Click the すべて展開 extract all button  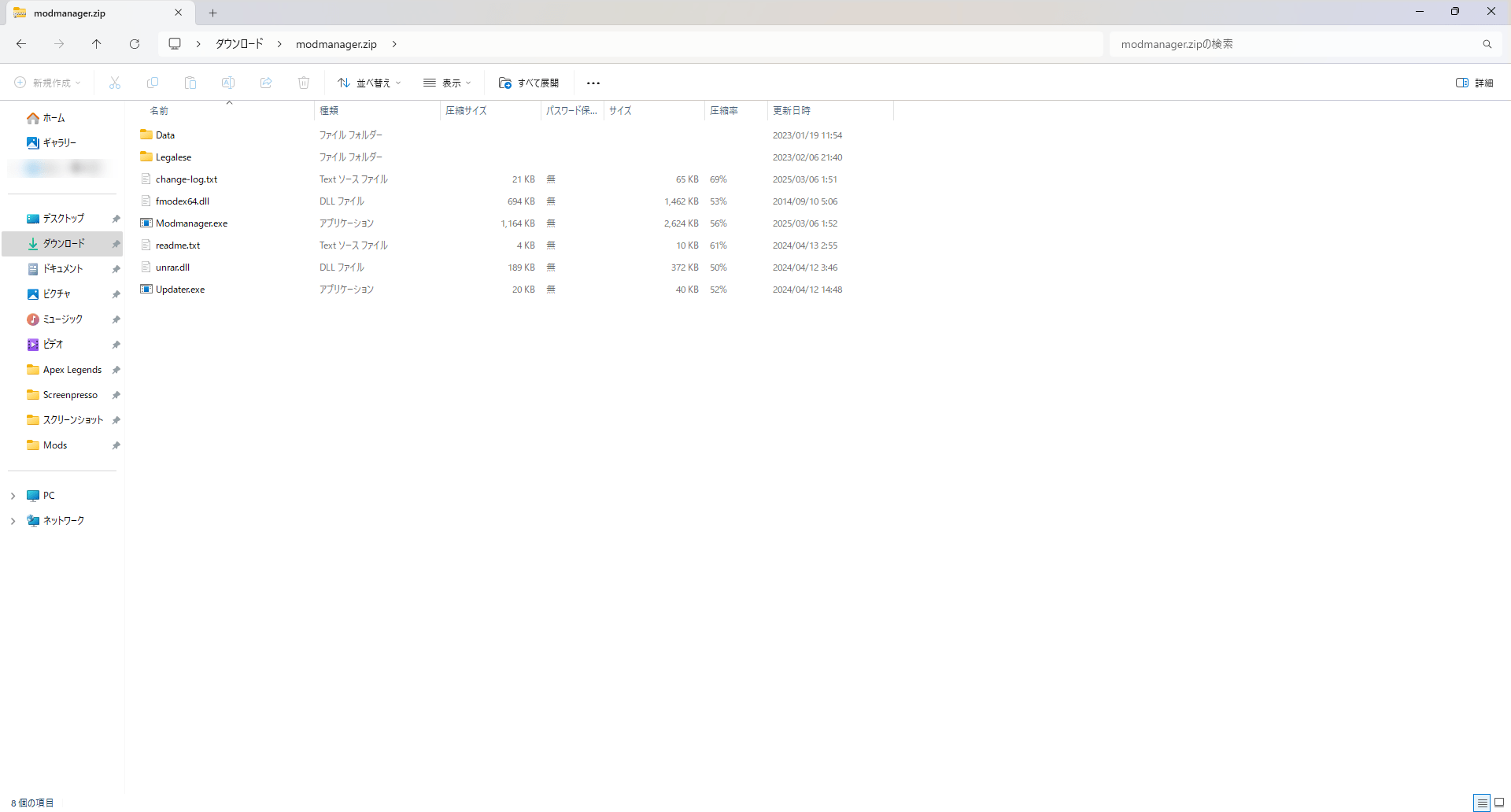point(529,83)
